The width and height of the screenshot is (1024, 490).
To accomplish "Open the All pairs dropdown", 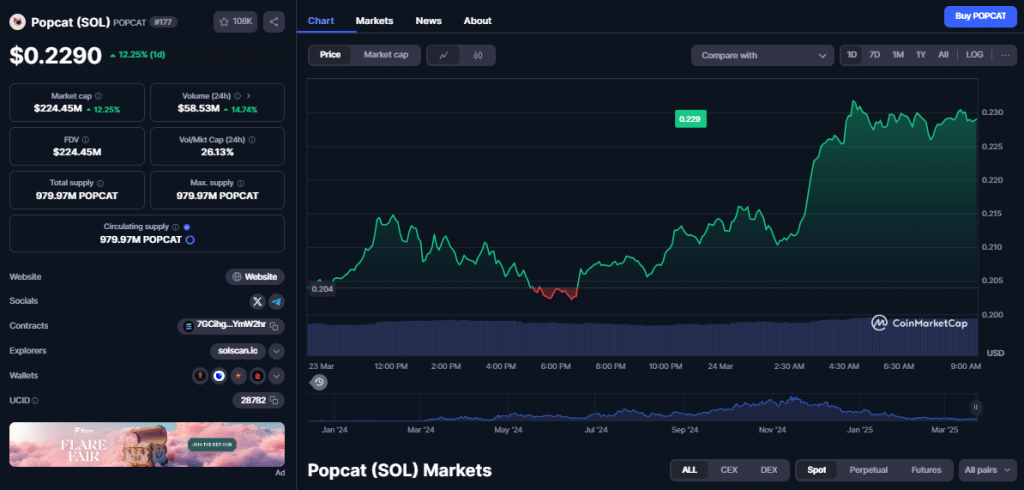I will click(x=987, y=470).
